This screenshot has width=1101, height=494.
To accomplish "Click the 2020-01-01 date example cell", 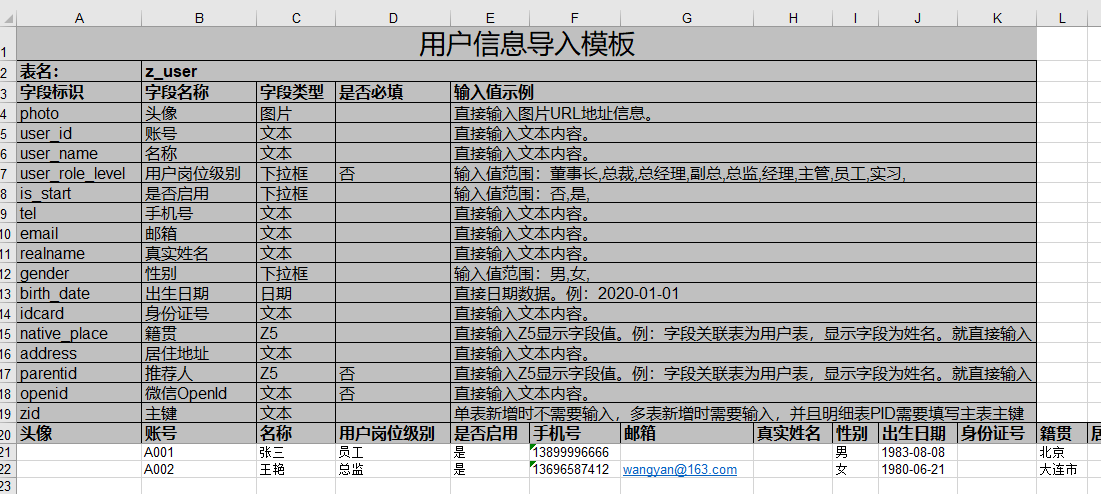I will point(744,293).
